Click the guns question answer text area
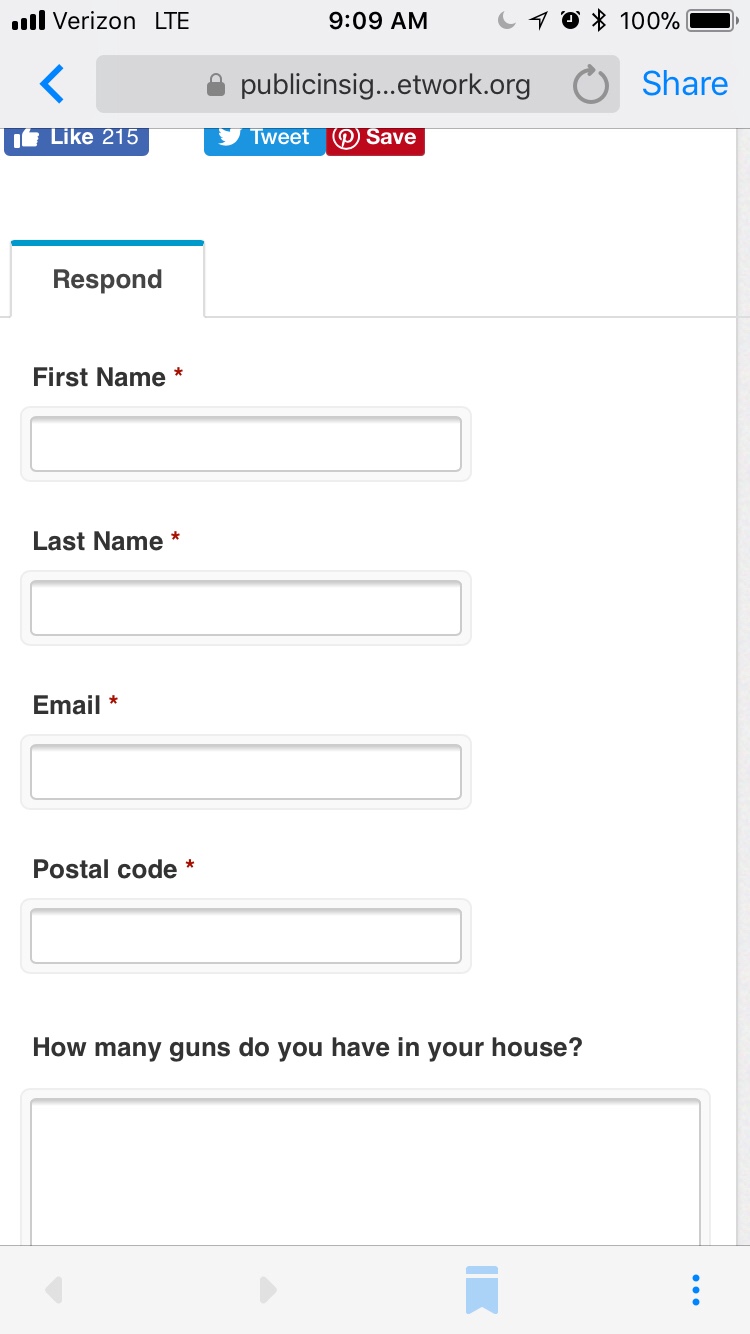750x1334 pixels. tap(365, 1170)
